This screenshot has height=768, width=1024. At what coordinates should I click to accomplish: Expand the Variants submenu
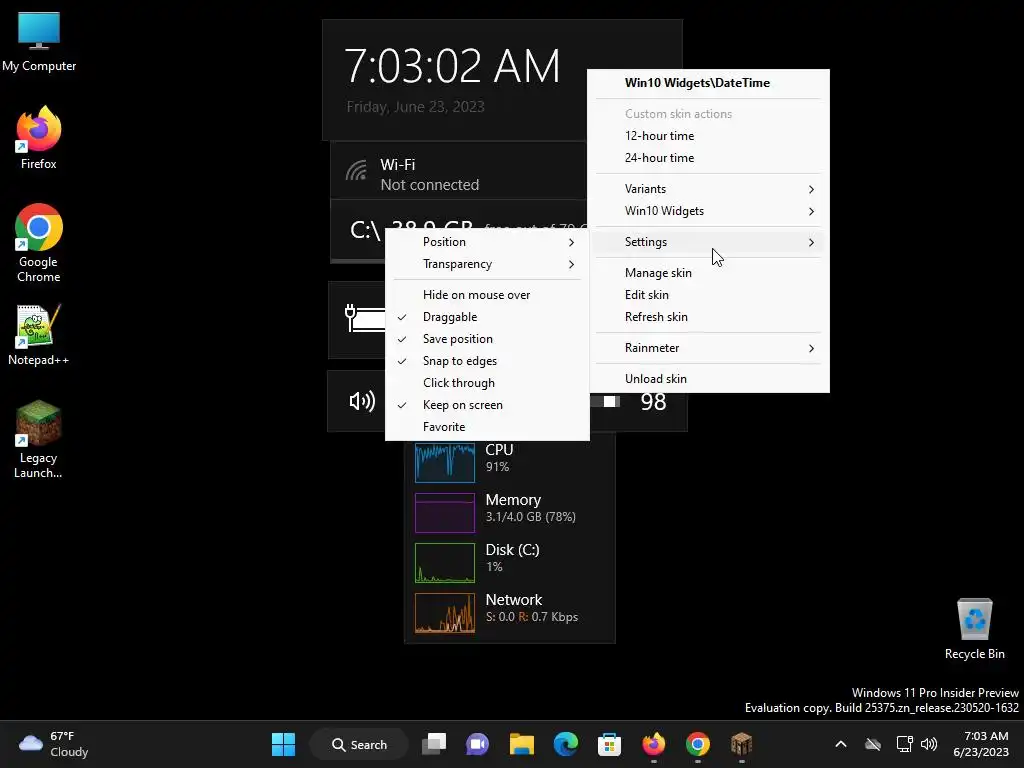pyautogui.click(x=709, y=189)
